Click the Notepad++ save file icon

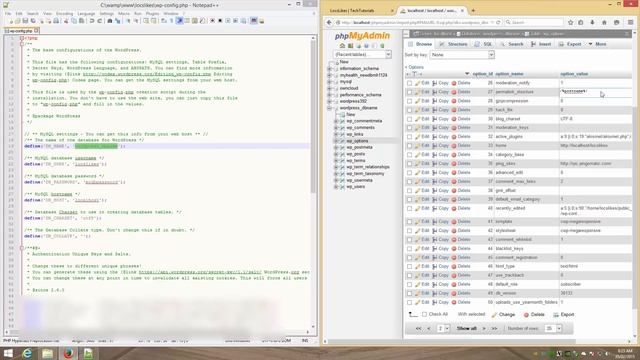[25, 21]
